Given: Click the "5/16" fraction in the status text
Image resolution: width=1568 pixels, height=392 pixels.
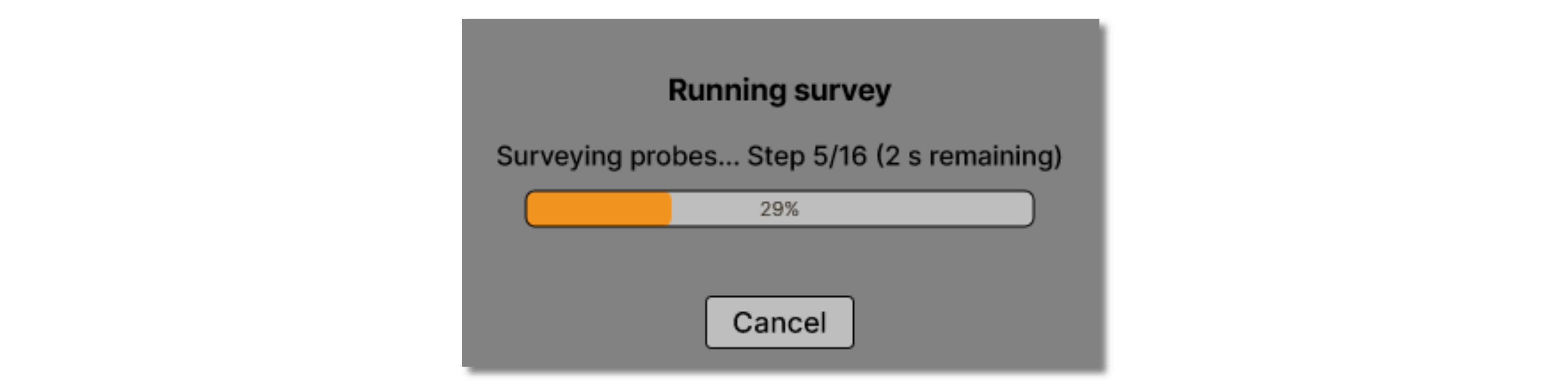Looking at the screenshot, I should pyautogui.click(x=839, y=156).
